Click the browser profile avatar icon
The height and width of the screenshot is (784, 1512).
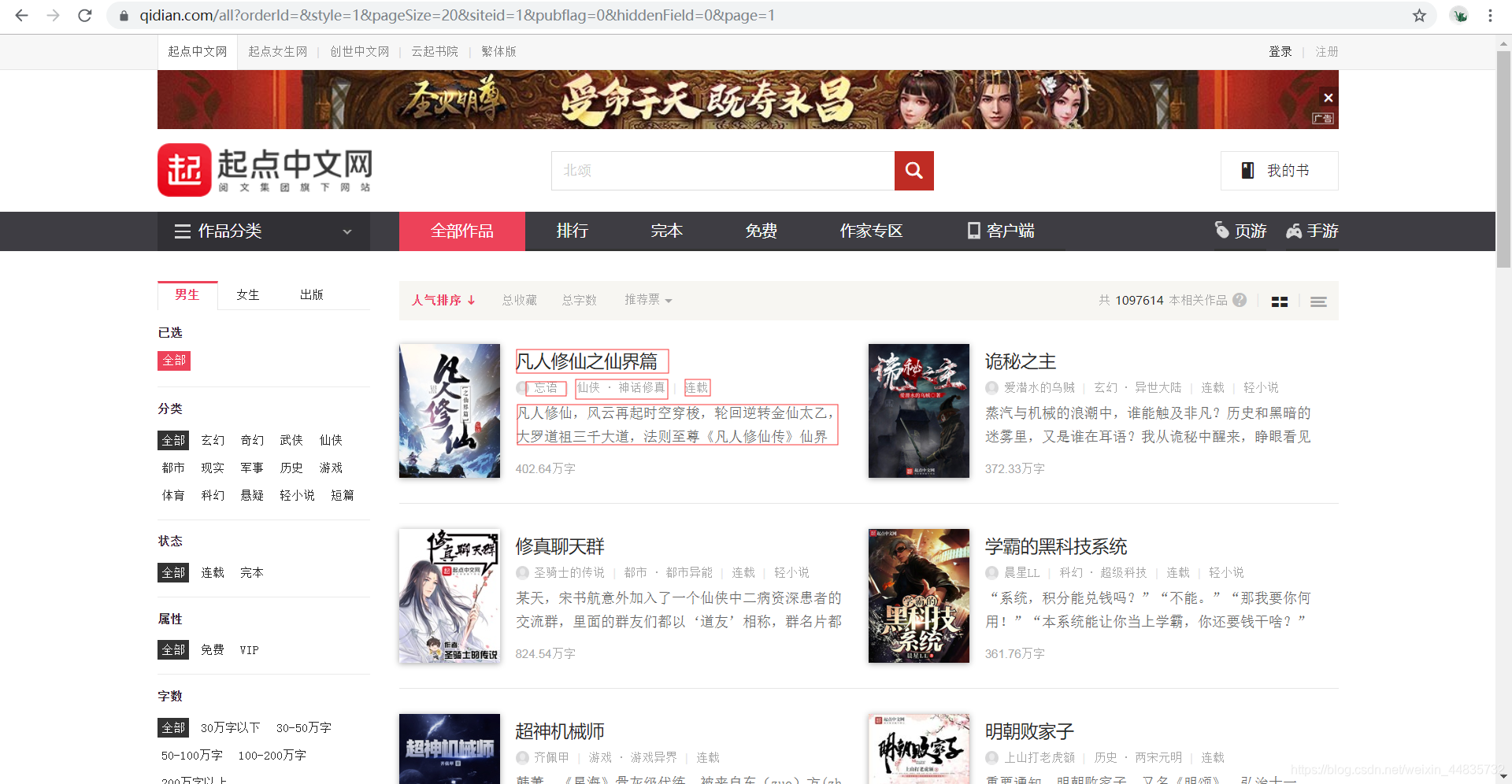tap(1459, 15)
